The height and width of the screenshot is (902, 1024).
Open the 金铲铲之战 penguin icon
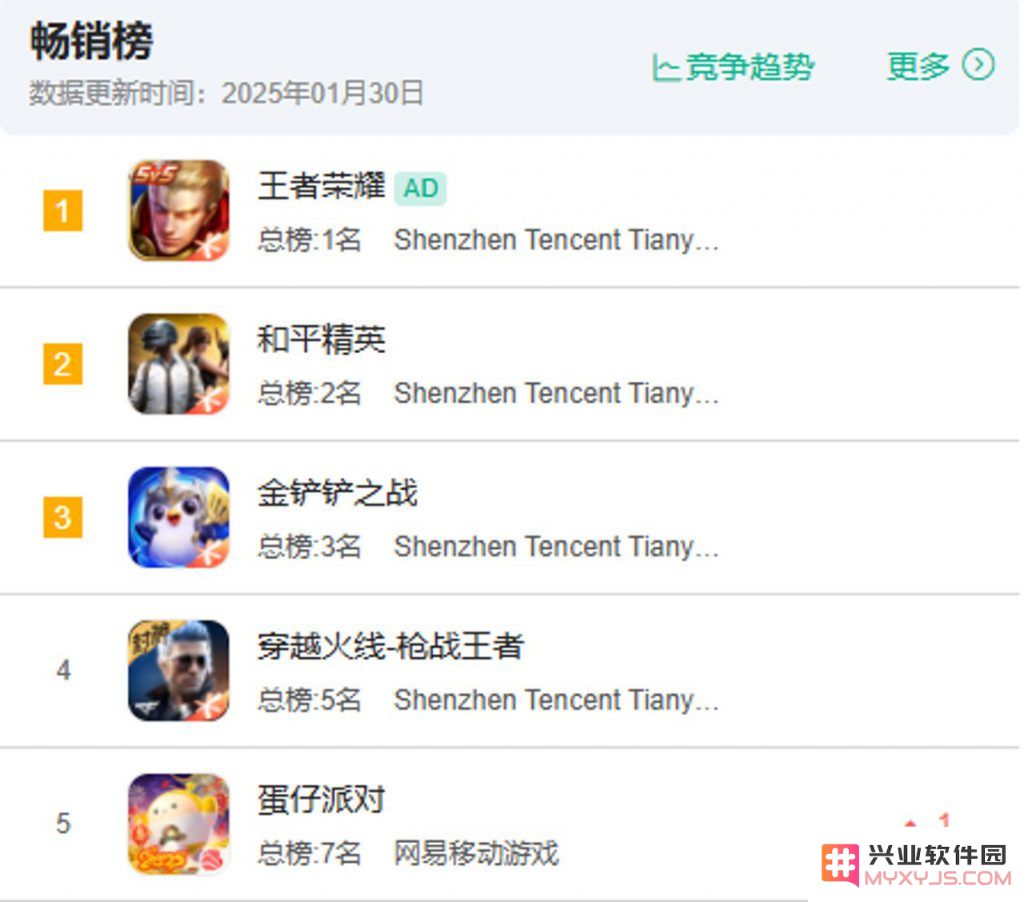(179, 517)
